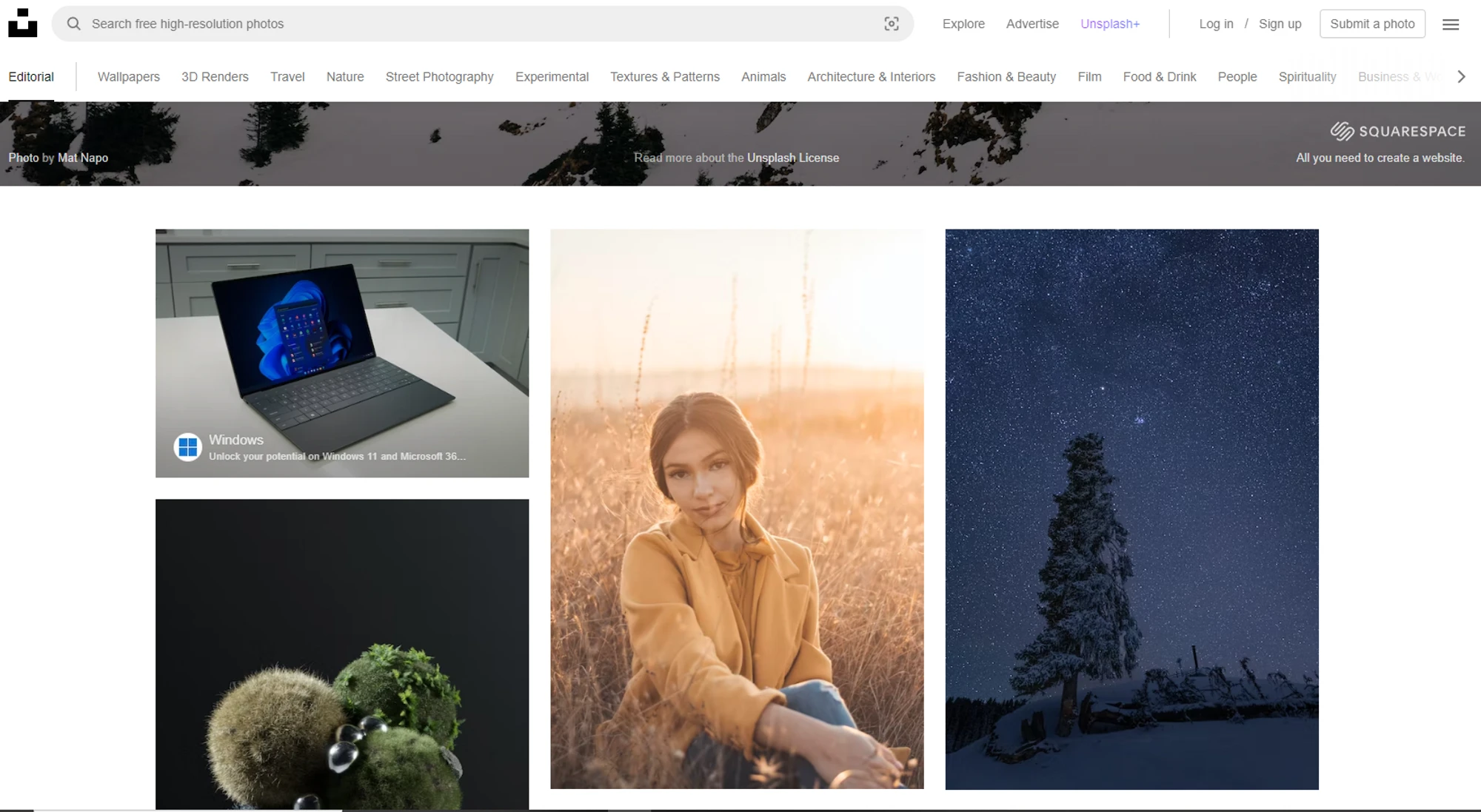
Task: Click the magnifier search icon
Action: [x=74, y=24]
